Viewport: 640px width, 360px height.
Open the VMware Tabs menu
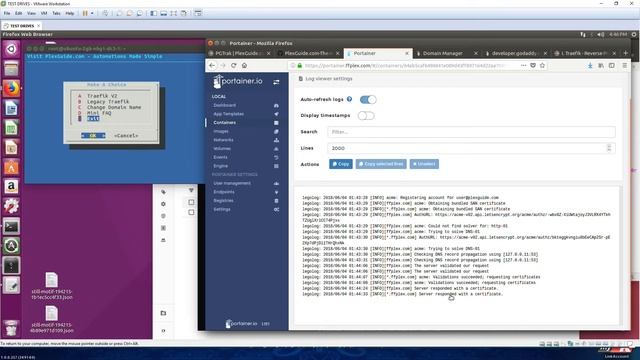click(56, 13)
